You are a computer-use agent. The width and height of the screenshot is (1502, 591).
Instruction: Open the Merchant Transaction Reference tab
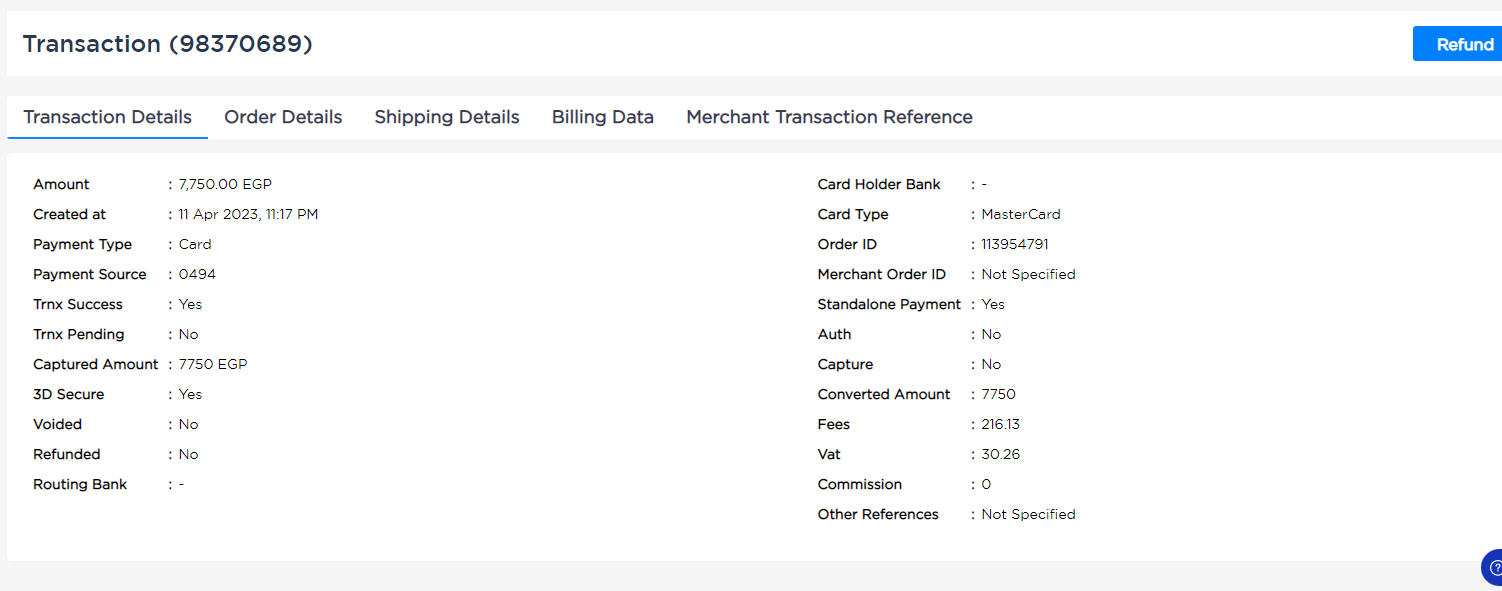coord(829,117)
